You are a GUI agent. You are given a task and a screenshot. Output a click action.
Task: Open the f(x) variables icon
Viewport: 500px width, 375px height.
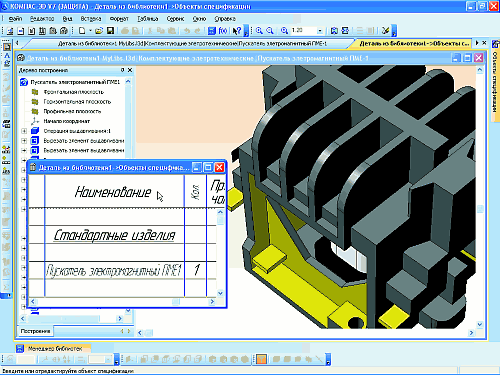223,31
